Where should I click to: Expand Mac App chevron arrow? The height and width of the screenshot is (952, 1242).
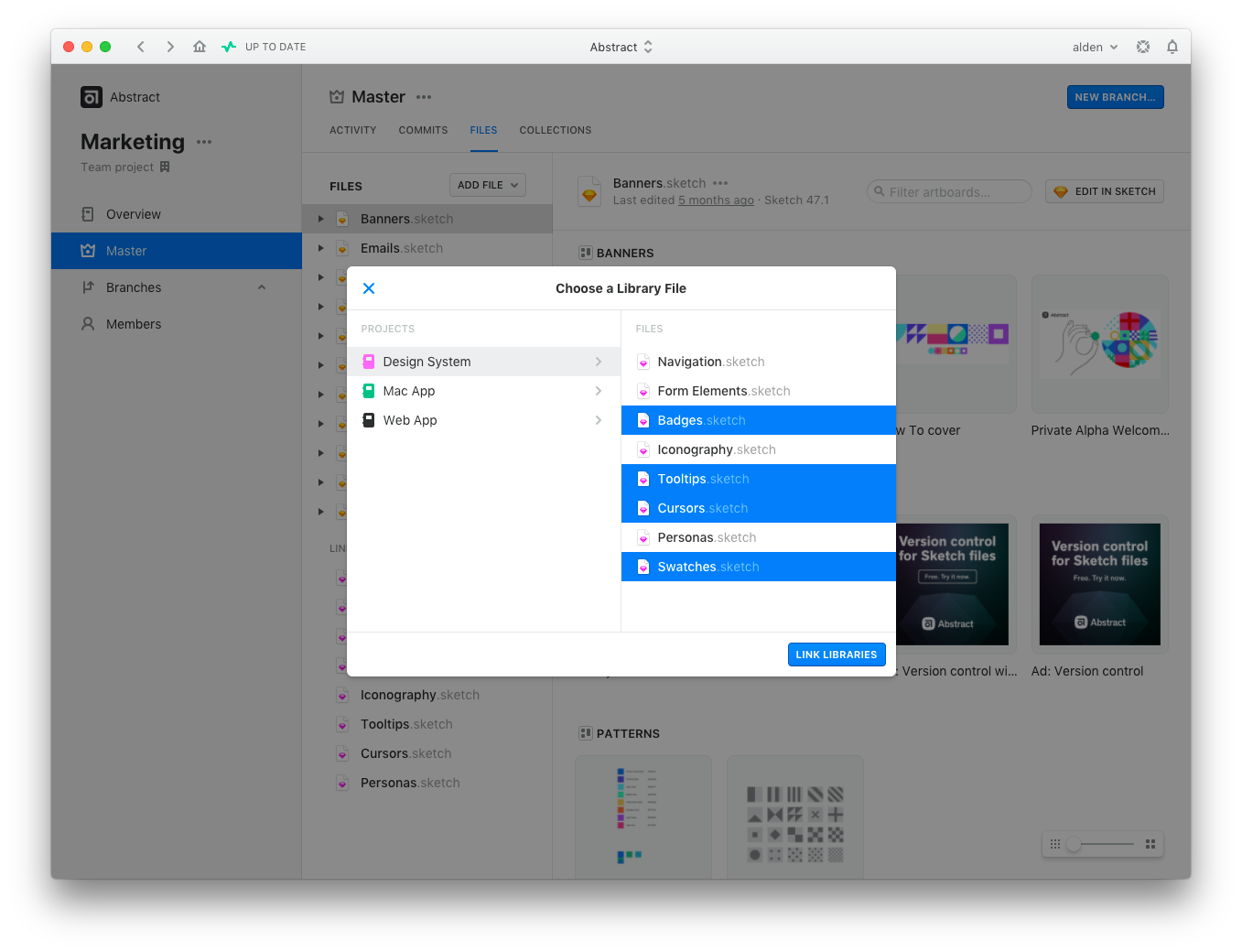pos(599,391)
